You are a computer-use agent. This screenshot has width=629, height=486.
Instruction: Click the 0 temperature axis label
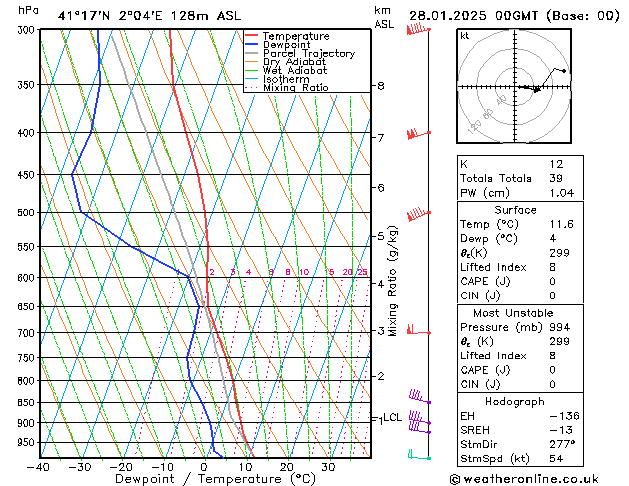(x=204, y=467)
